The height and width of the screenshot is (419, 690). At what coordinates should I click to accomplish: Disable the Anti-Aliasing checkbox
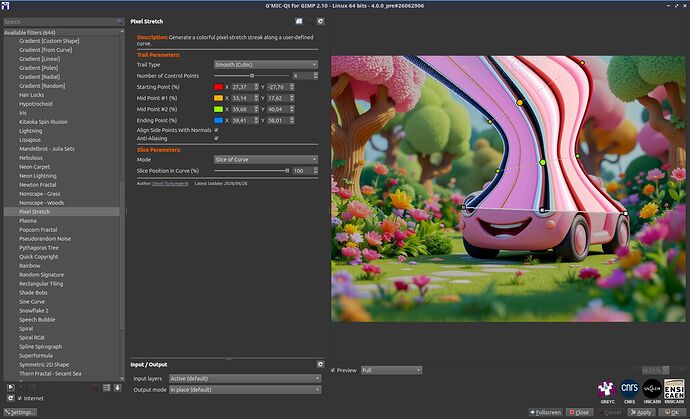coord(216,138)
